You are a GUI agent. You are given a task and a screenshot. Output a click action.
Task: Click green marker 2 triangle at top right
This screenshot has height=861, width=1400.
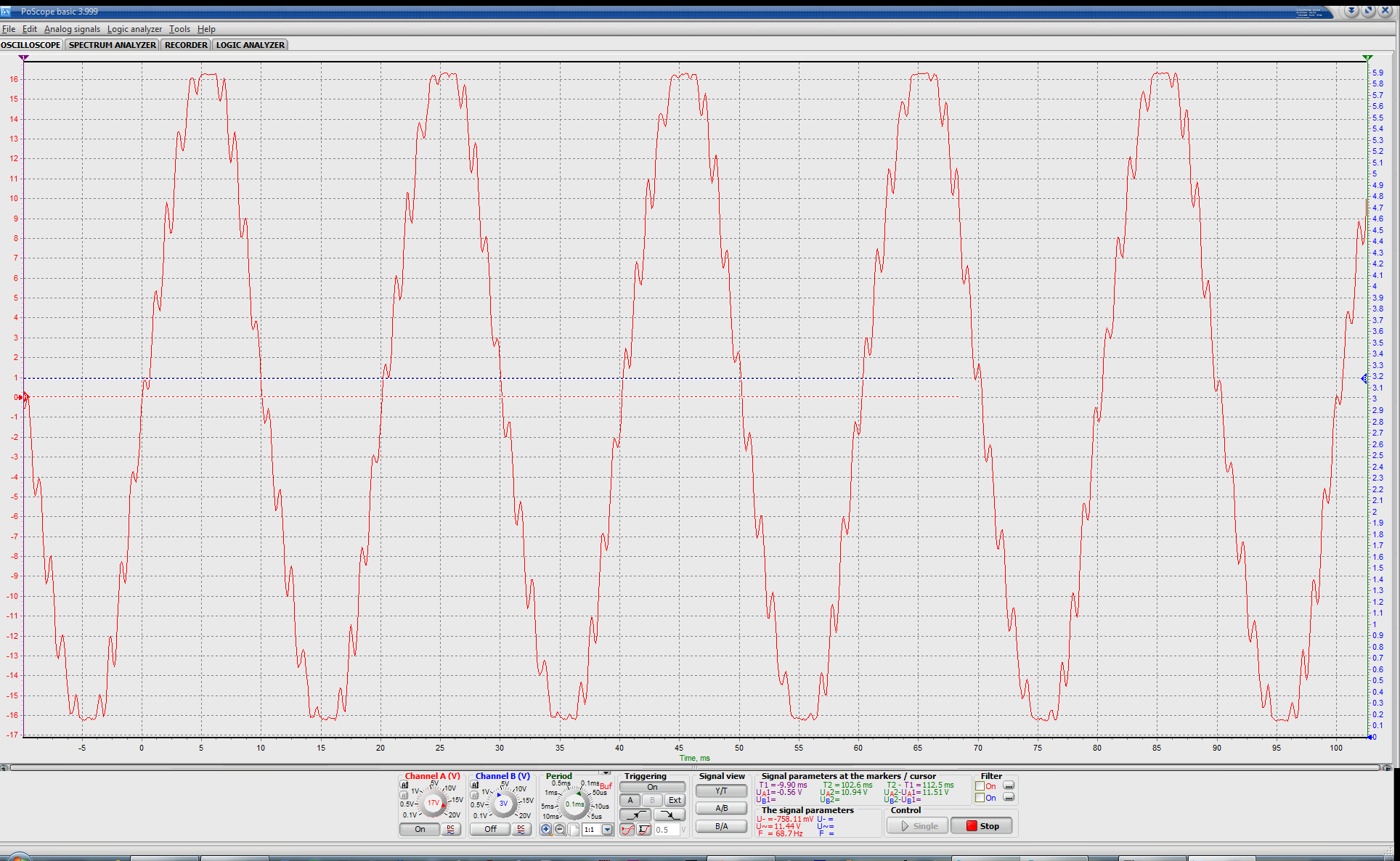tap(1367, 57)
